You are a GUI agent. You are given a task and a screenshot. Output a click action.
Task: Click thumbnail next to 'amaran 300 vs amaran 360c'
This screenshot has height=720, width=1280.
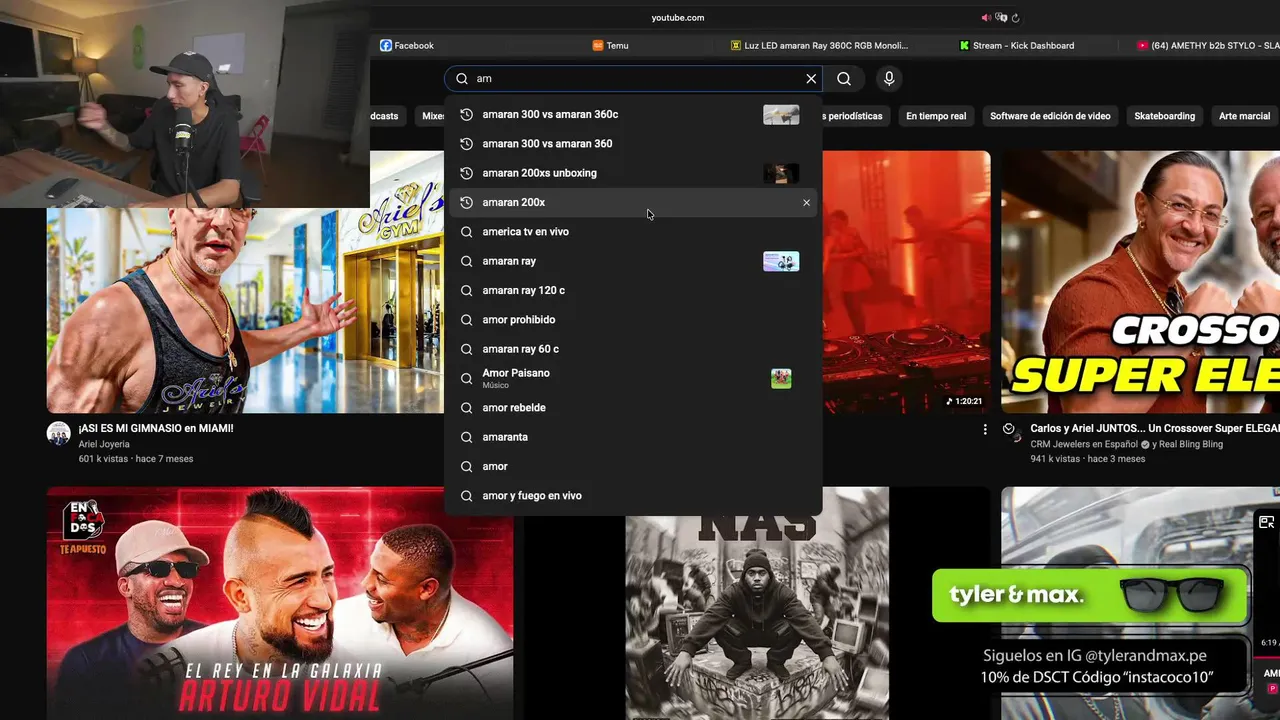tap(781, 114)
